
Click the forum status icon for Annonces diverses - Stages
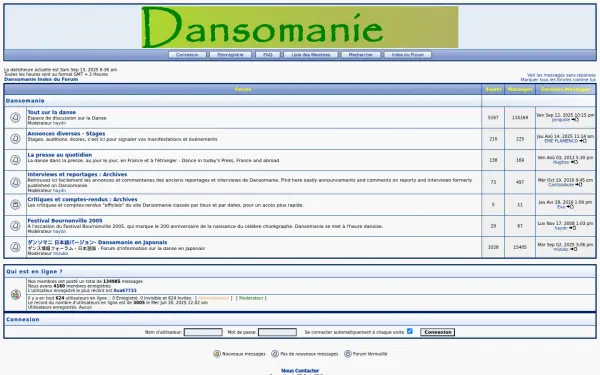(x=15, y=139)
